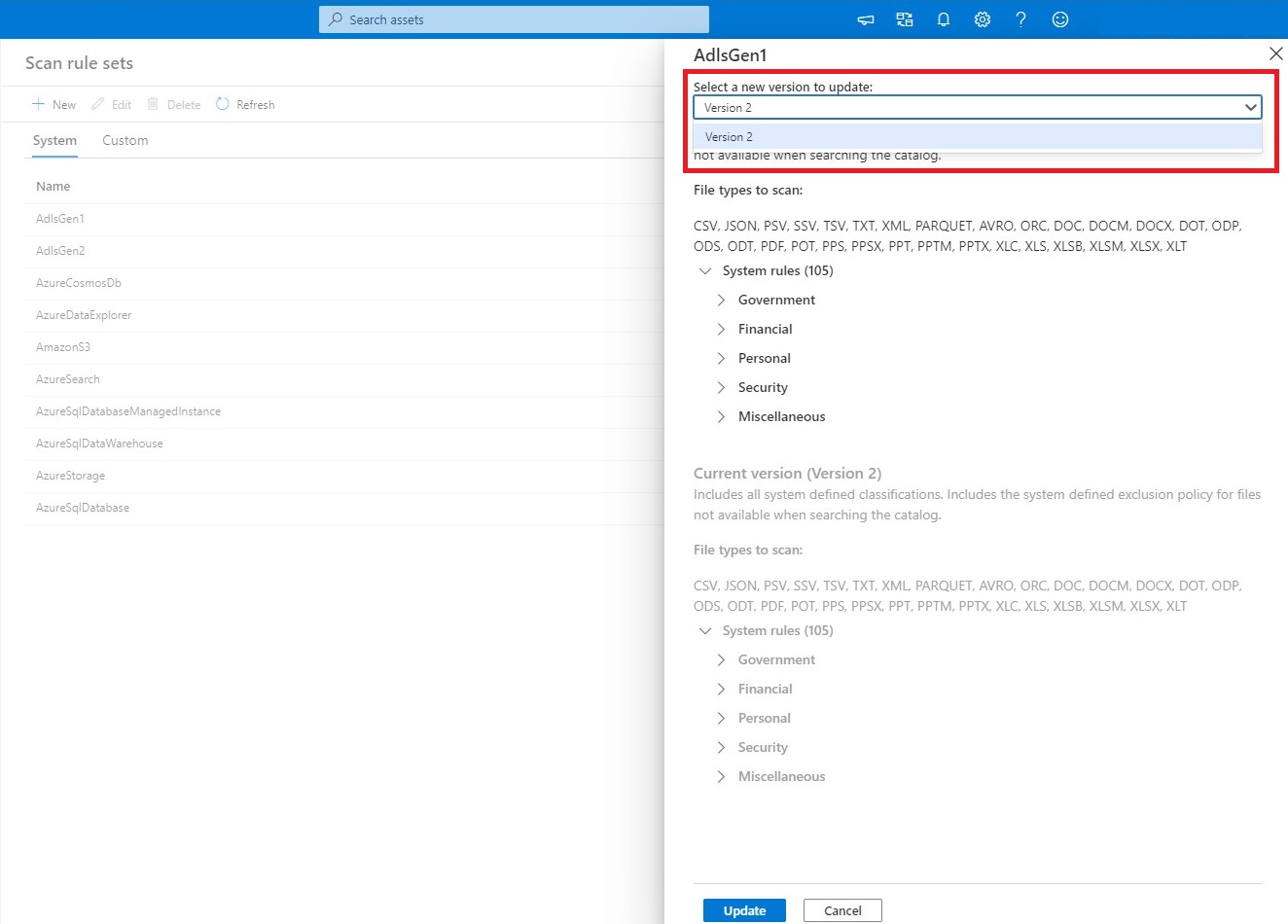The width and height of the screenshot is (1288, 924).
Task: Collapse the new version System rules (105)
Action: click(705, 271)
